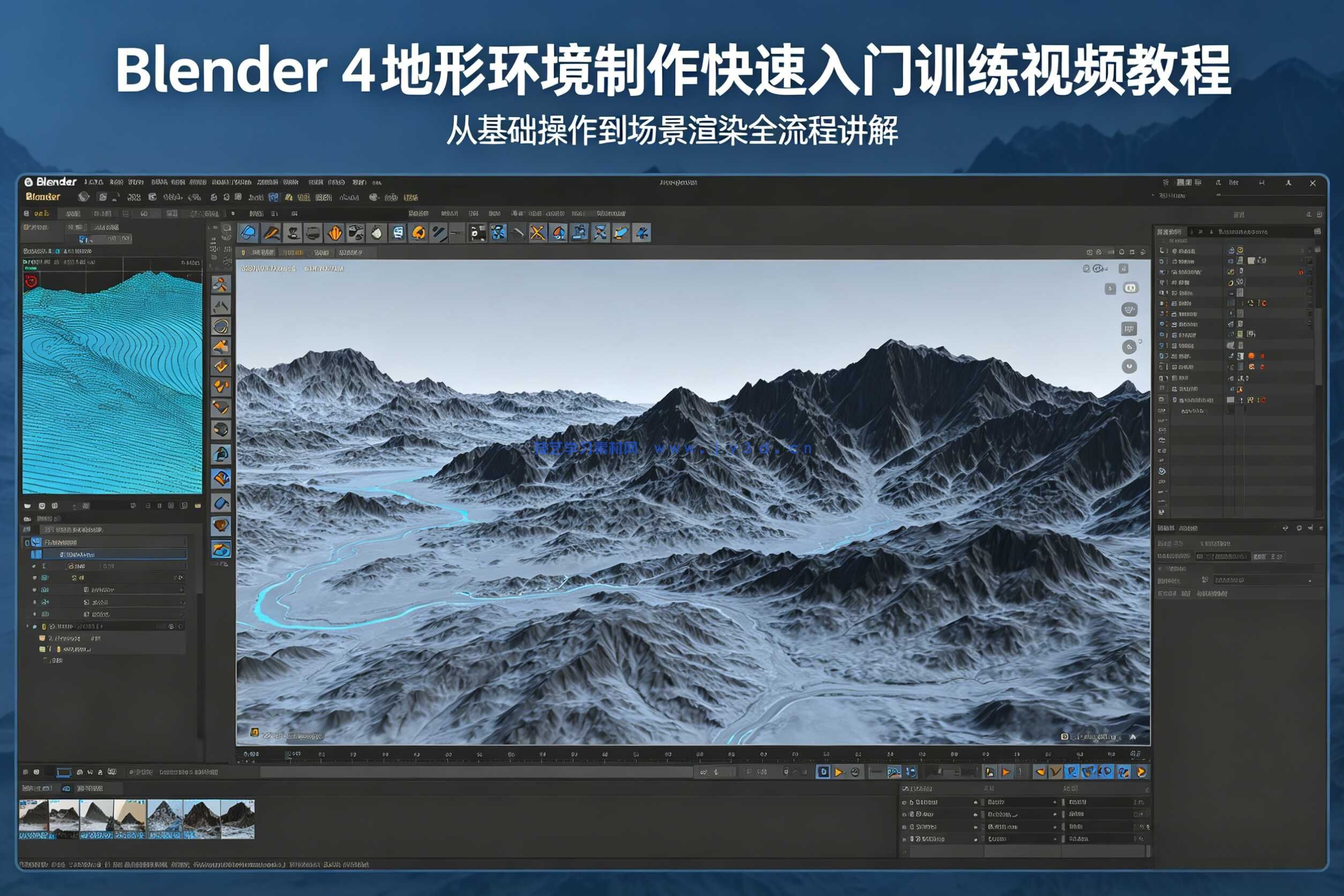
Task: Click the orange left-pointing triangle in timeline bar
Action: tap(1040, 772)
